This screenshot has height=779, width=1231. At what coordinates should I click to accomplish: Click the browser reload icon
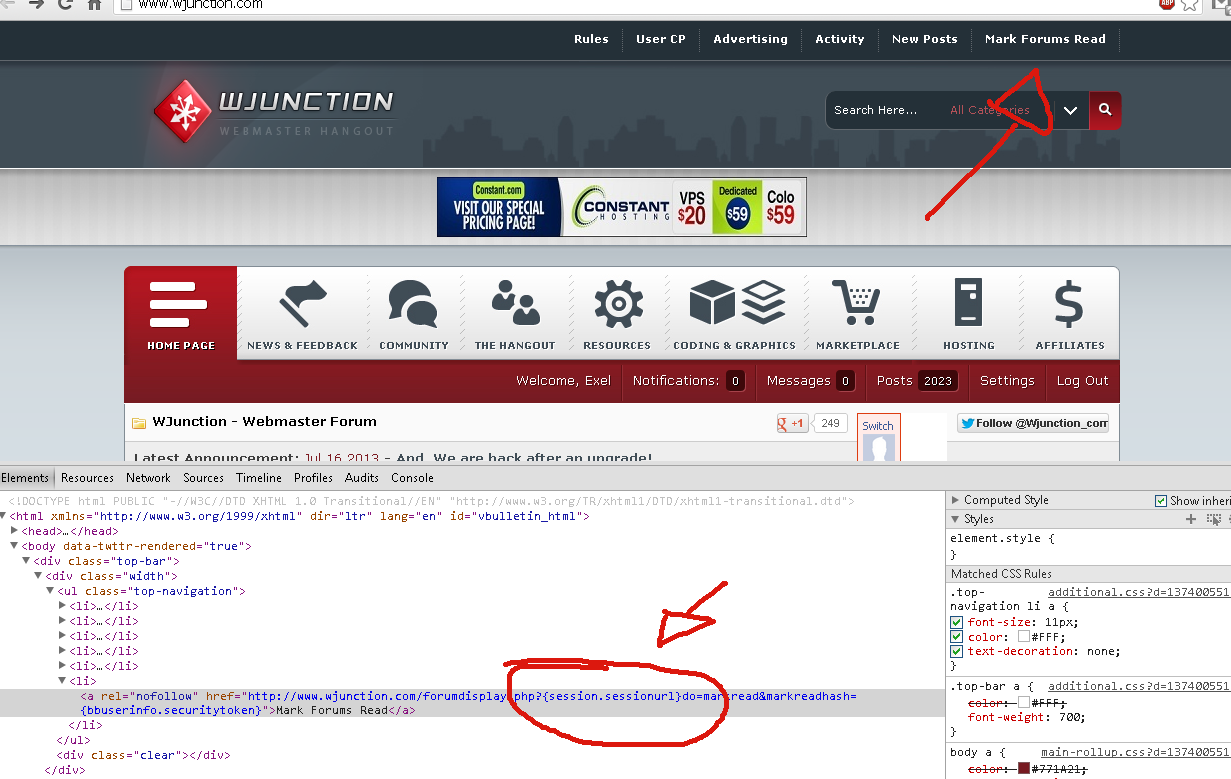[x=66, y=4]
